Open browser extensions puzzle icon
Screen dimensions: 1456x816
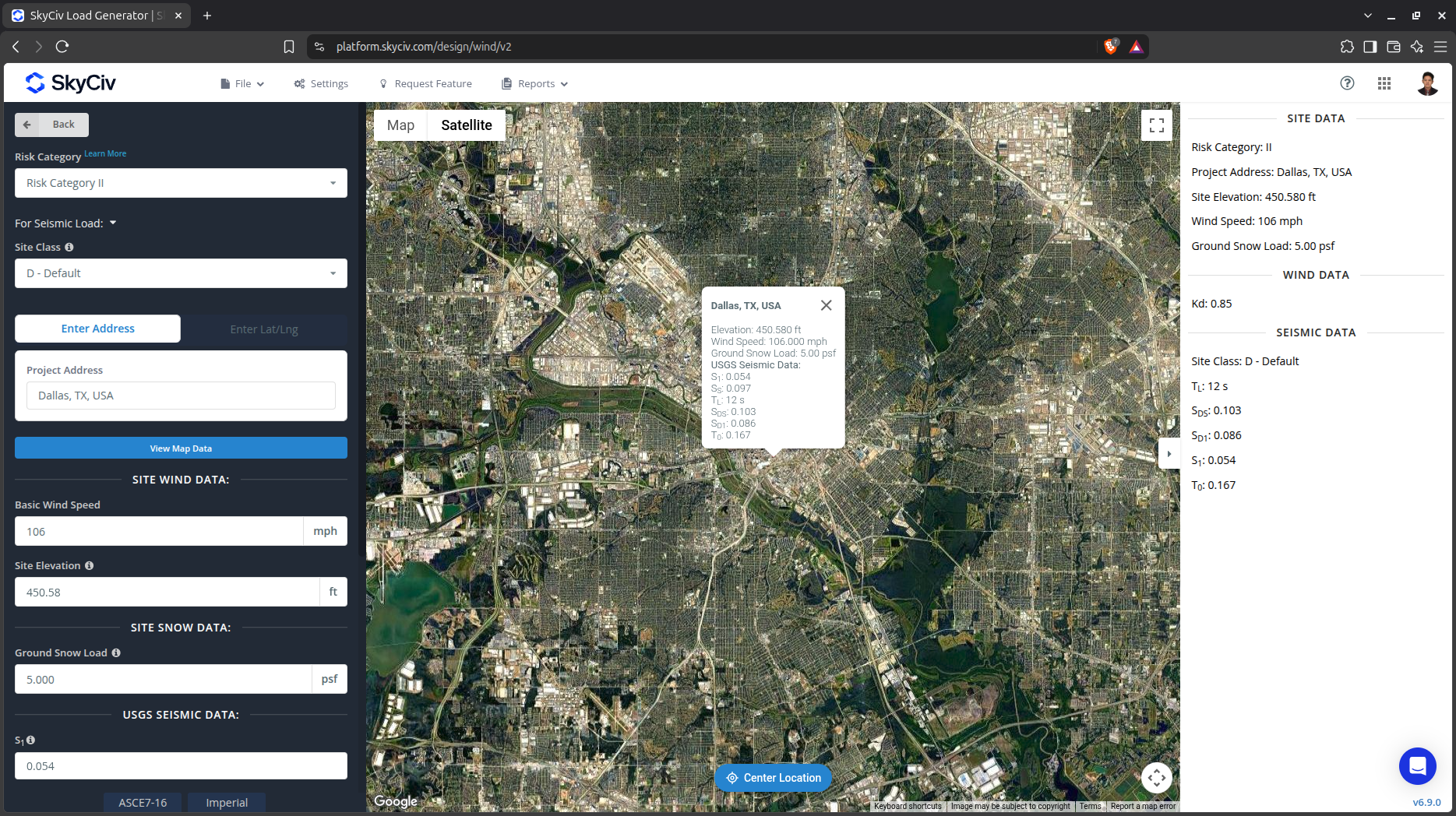pyautogui.click(x=1347, y=47)
